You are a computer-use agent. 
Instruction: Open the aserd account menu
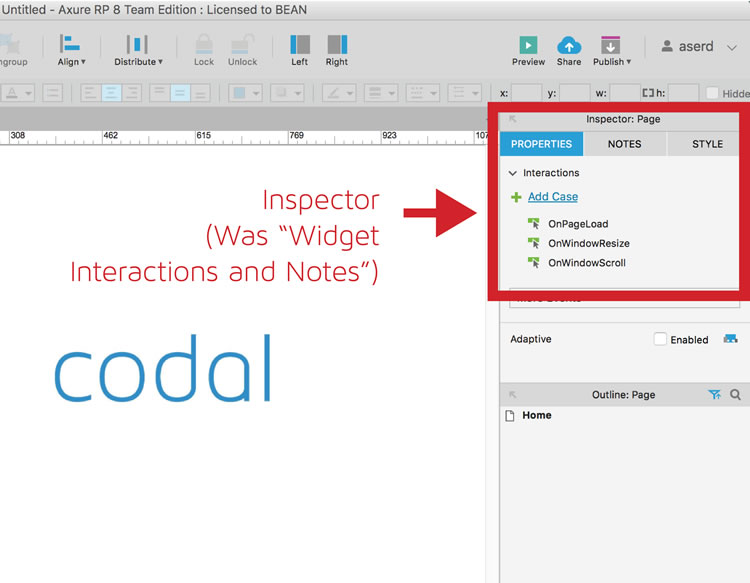(698, 47)
